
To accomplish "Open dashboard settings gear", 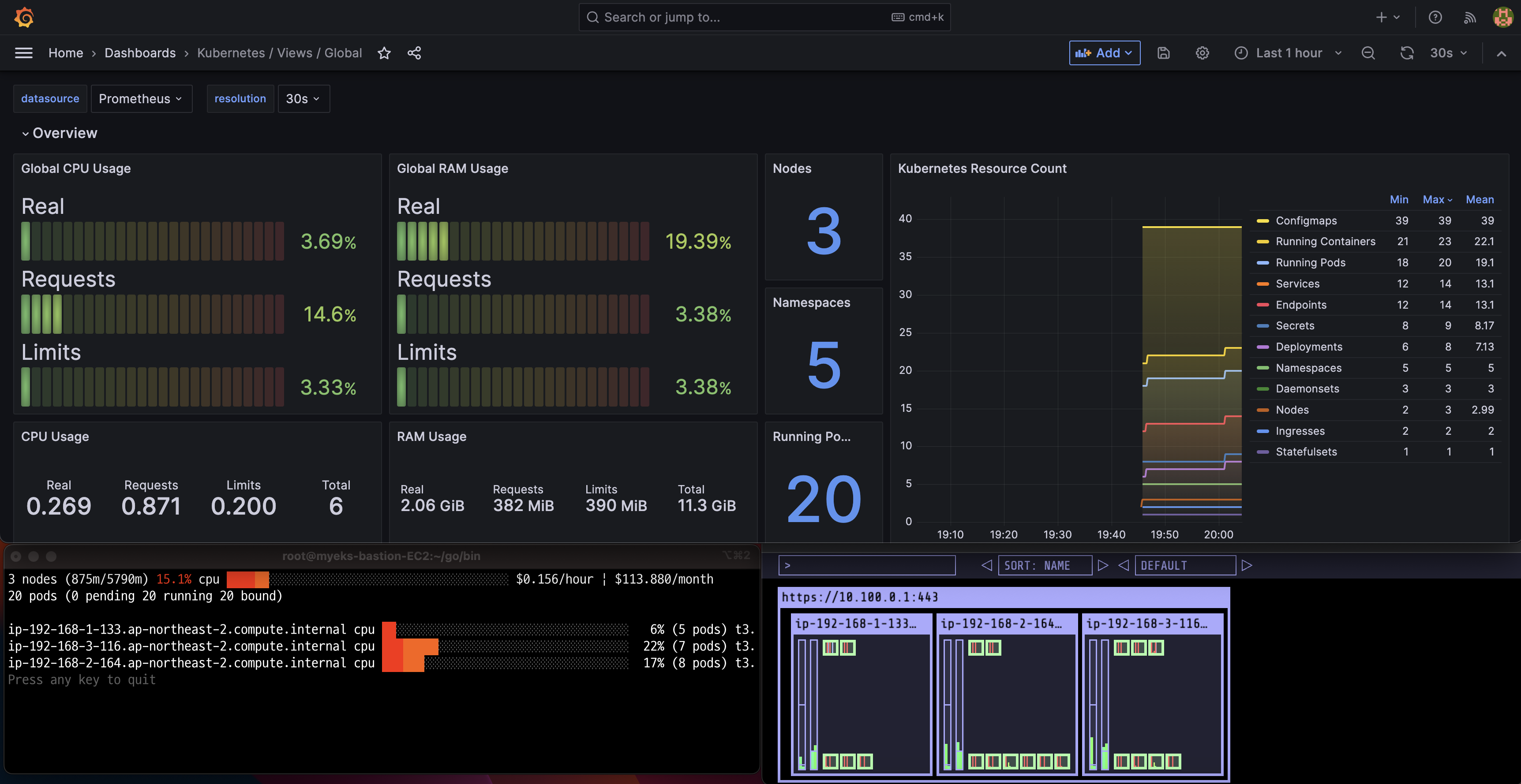I will [1202, 53].
